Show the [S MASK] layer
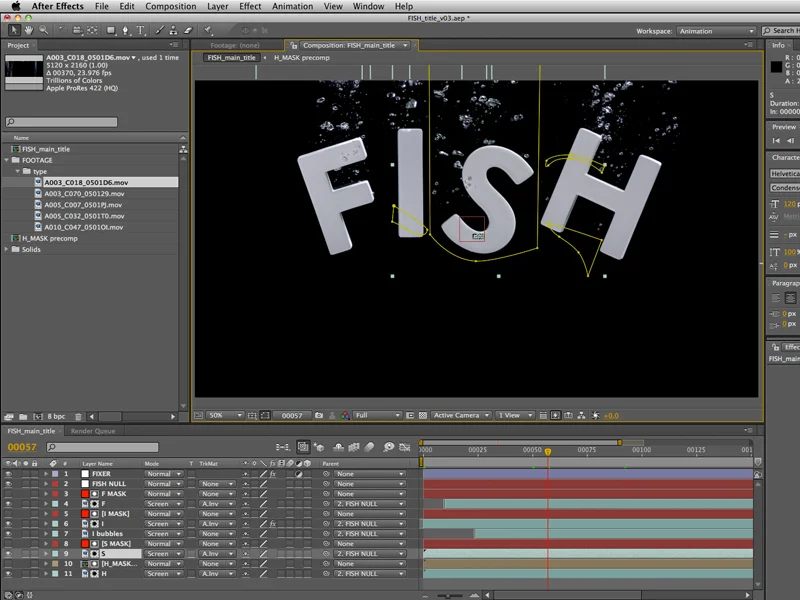 (8, 544)
